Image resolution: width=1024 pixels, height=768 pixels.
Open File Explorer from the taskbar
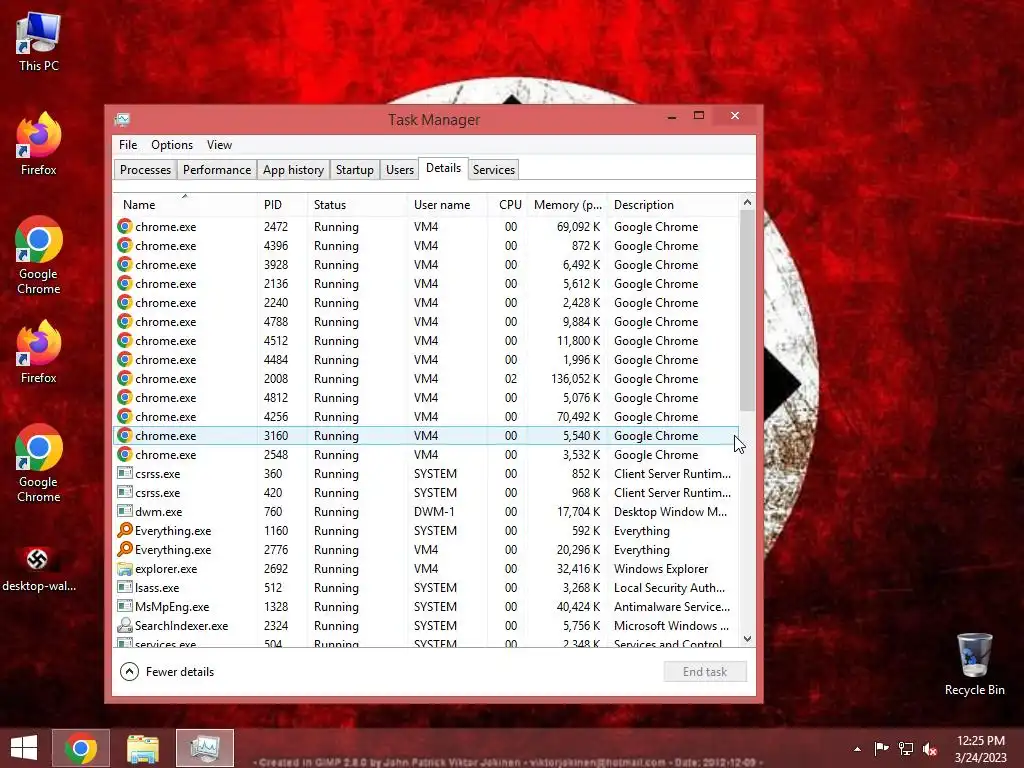click(142, 748)
